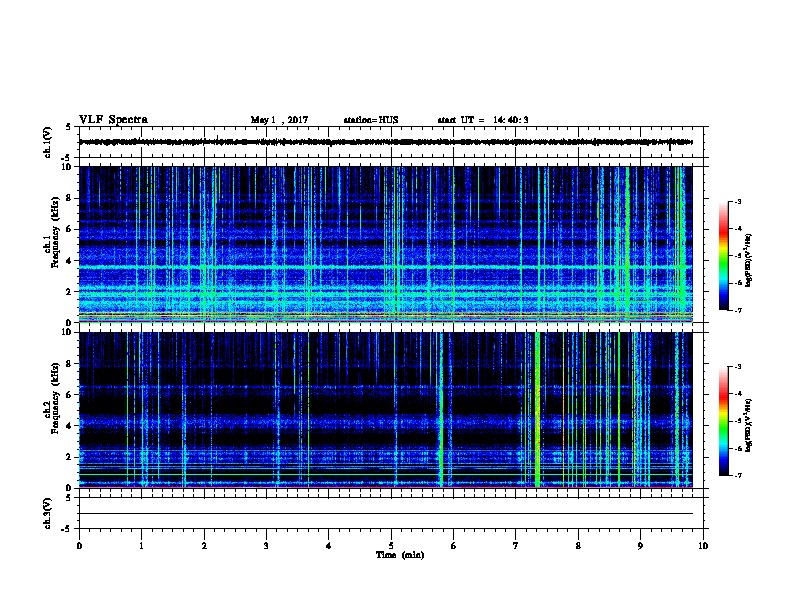Click the wide green burst in ch.2 spectrogram
792x612 pixels.
click(x=537, y=410)
